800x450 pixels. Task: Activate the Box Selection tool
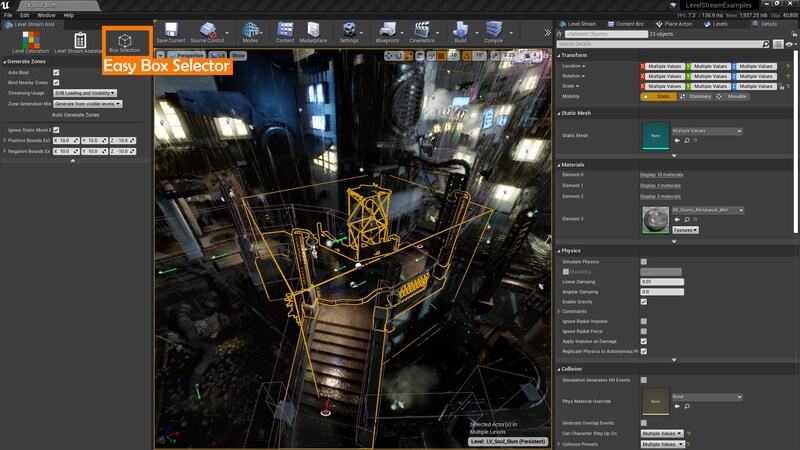[124, 43]
